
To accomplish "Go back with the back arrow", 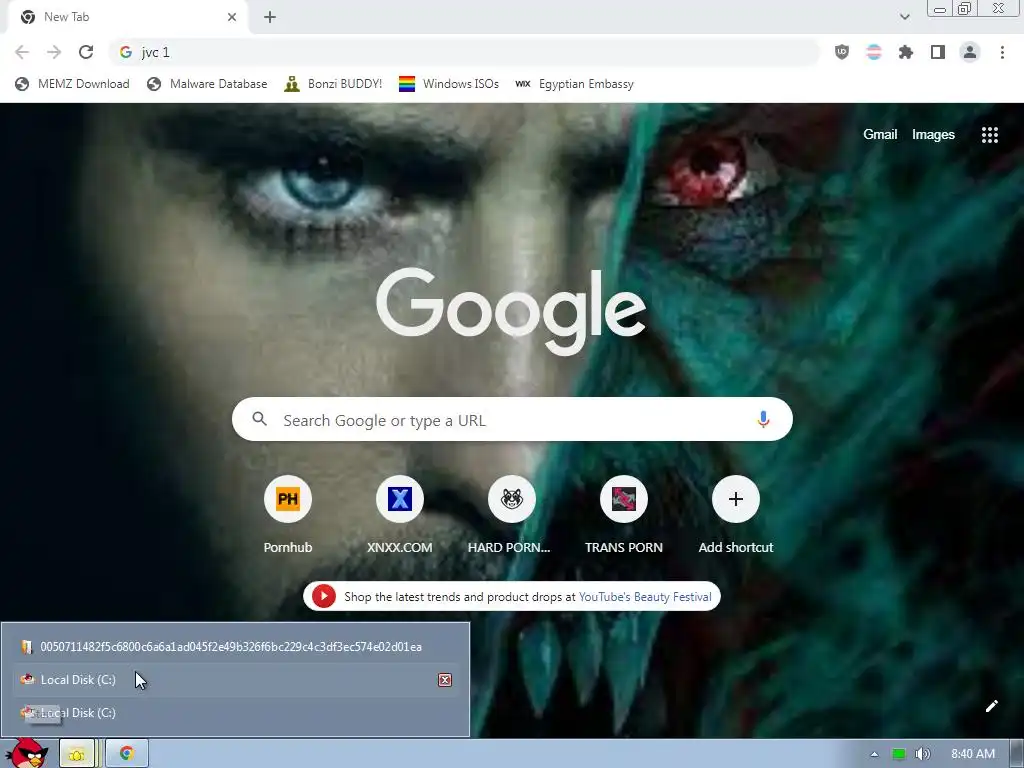I will pos(22,52).
